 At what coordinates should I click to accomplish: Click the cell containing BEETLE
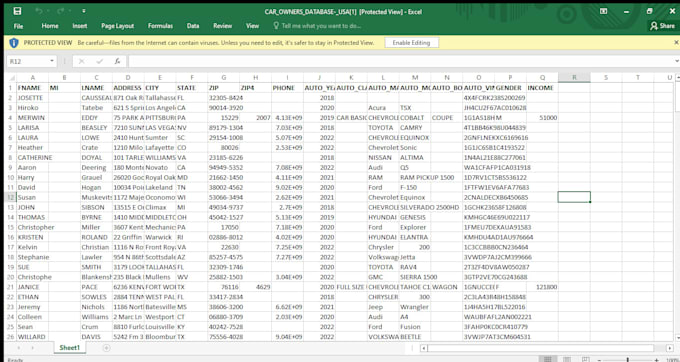tap(415, 337)
